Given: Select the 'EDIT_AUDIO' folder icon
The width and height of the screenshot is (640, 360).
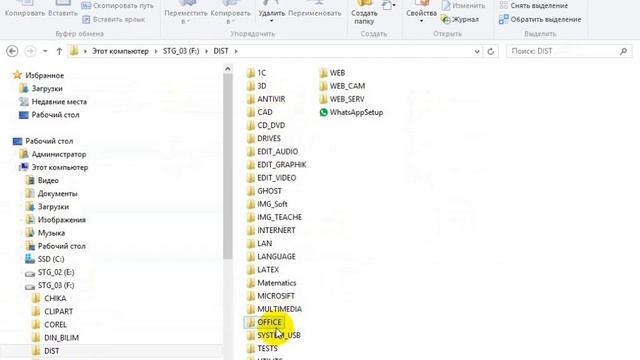Looking at the screenshot, I should point(251,151).
